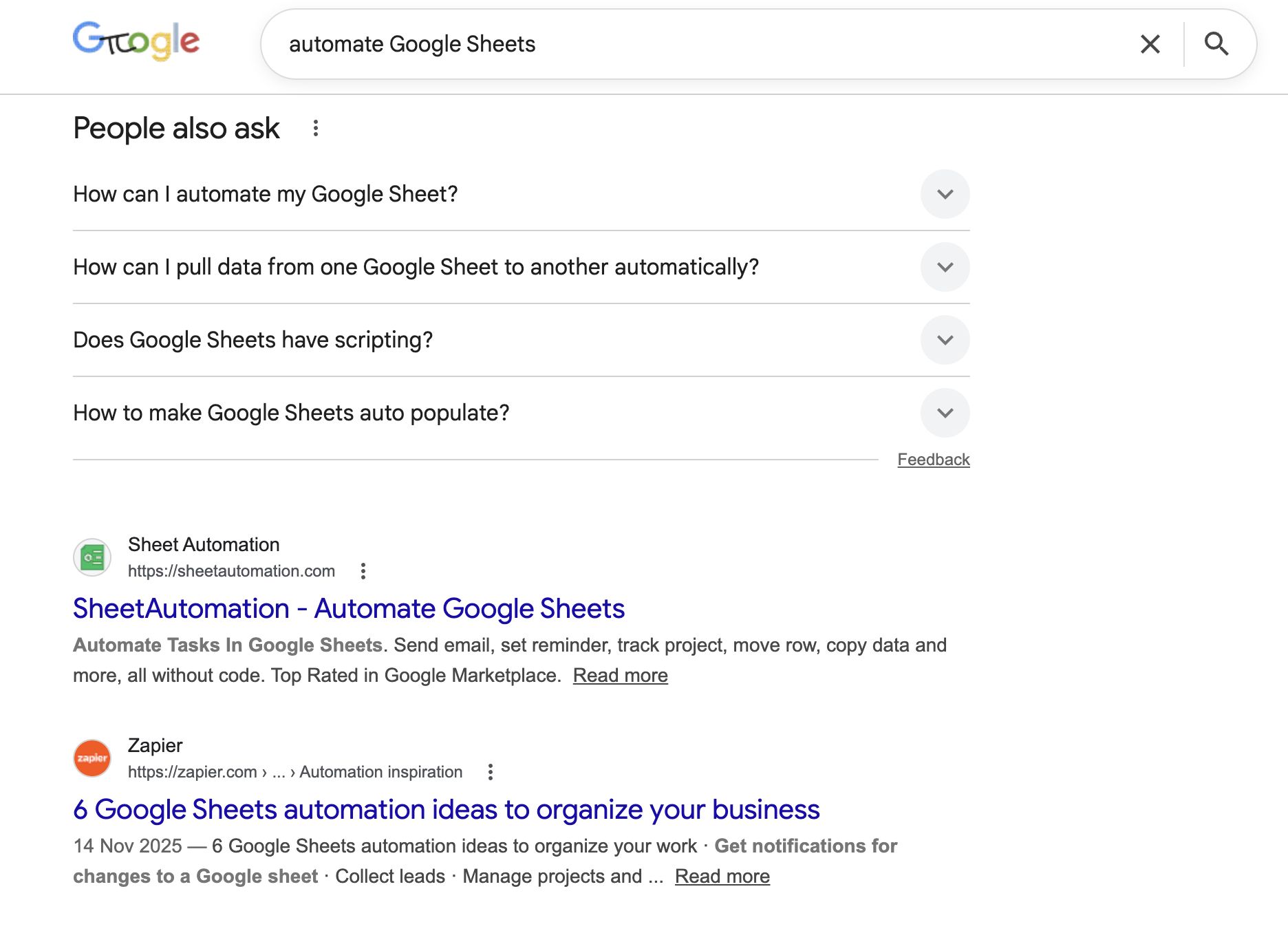
Task: Open more options for the Zapier result
Action: click(491, 772)
